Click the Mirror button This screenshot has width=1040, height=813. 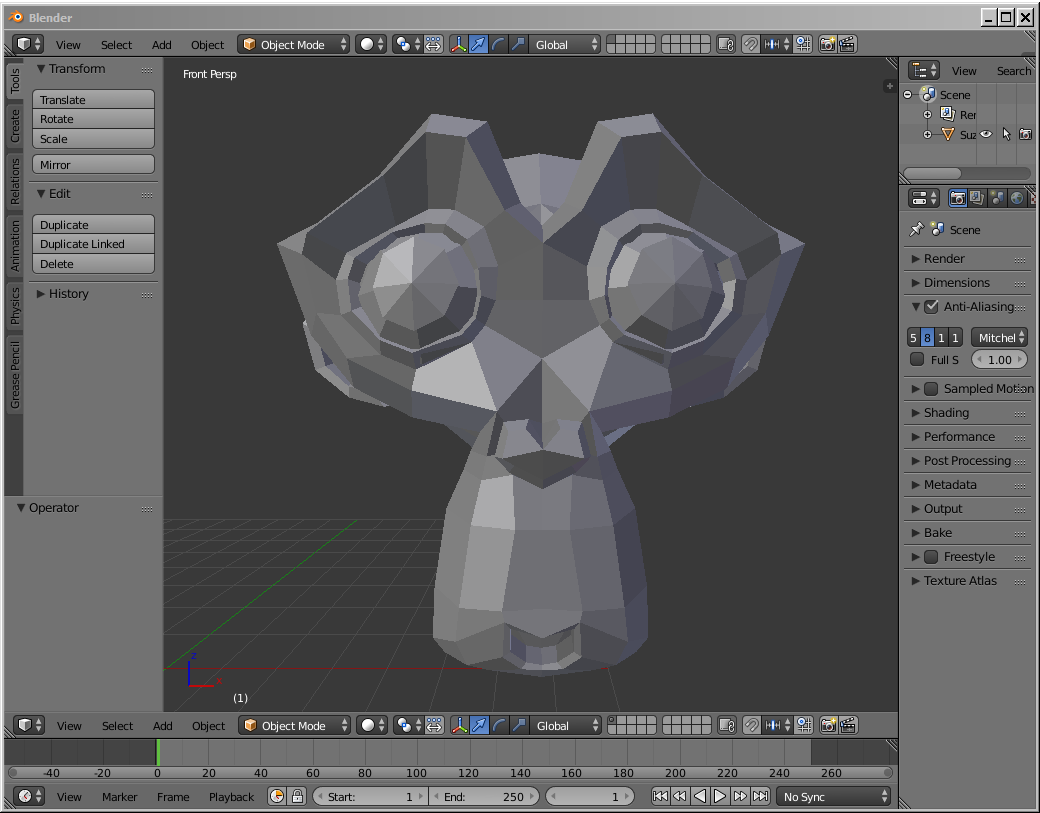pyautogui.click(x=93, y=165)
